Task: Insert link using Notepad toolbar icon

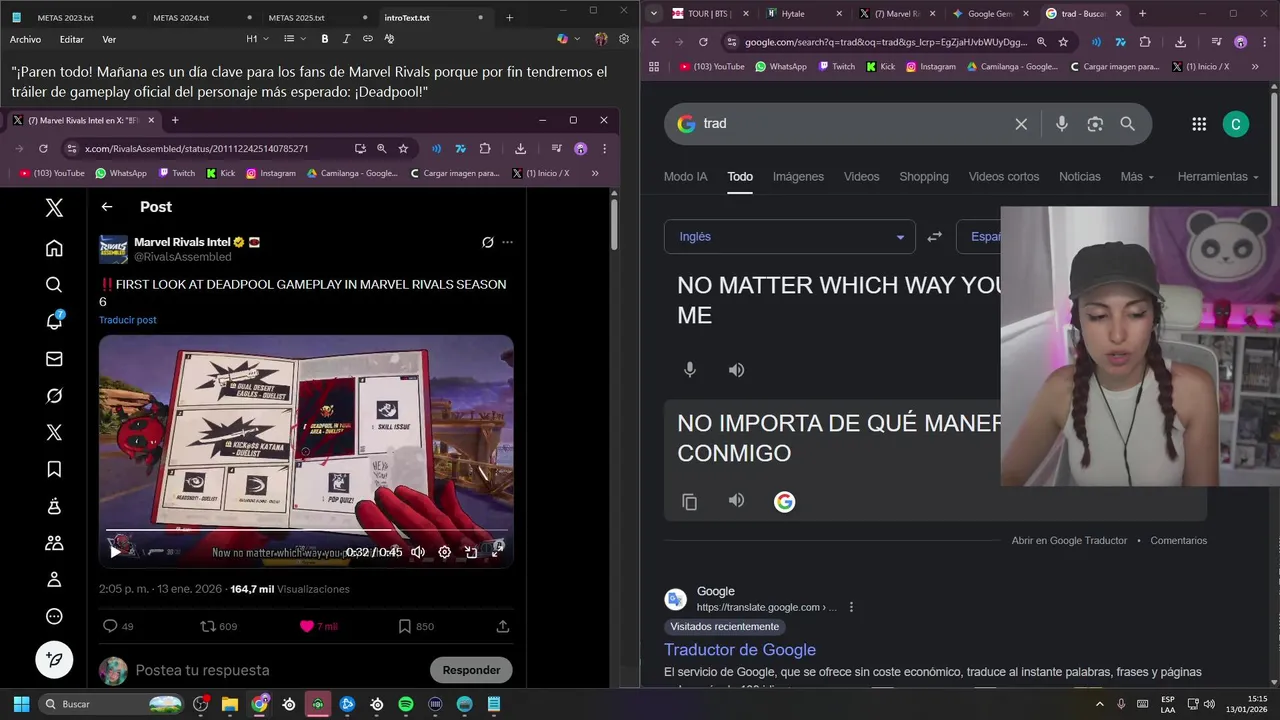Action: point(368,39)
